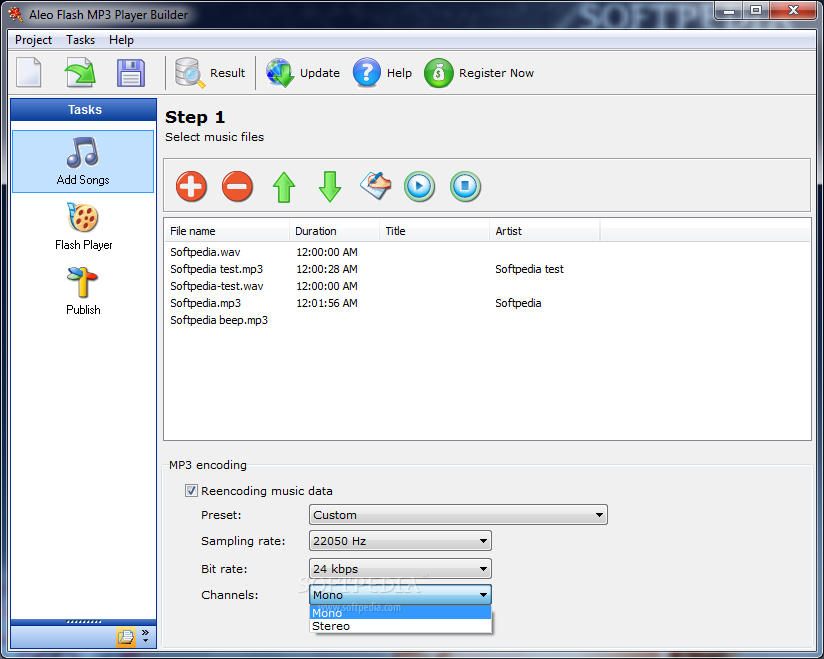Click the Result toolbar label

(228, 73)
